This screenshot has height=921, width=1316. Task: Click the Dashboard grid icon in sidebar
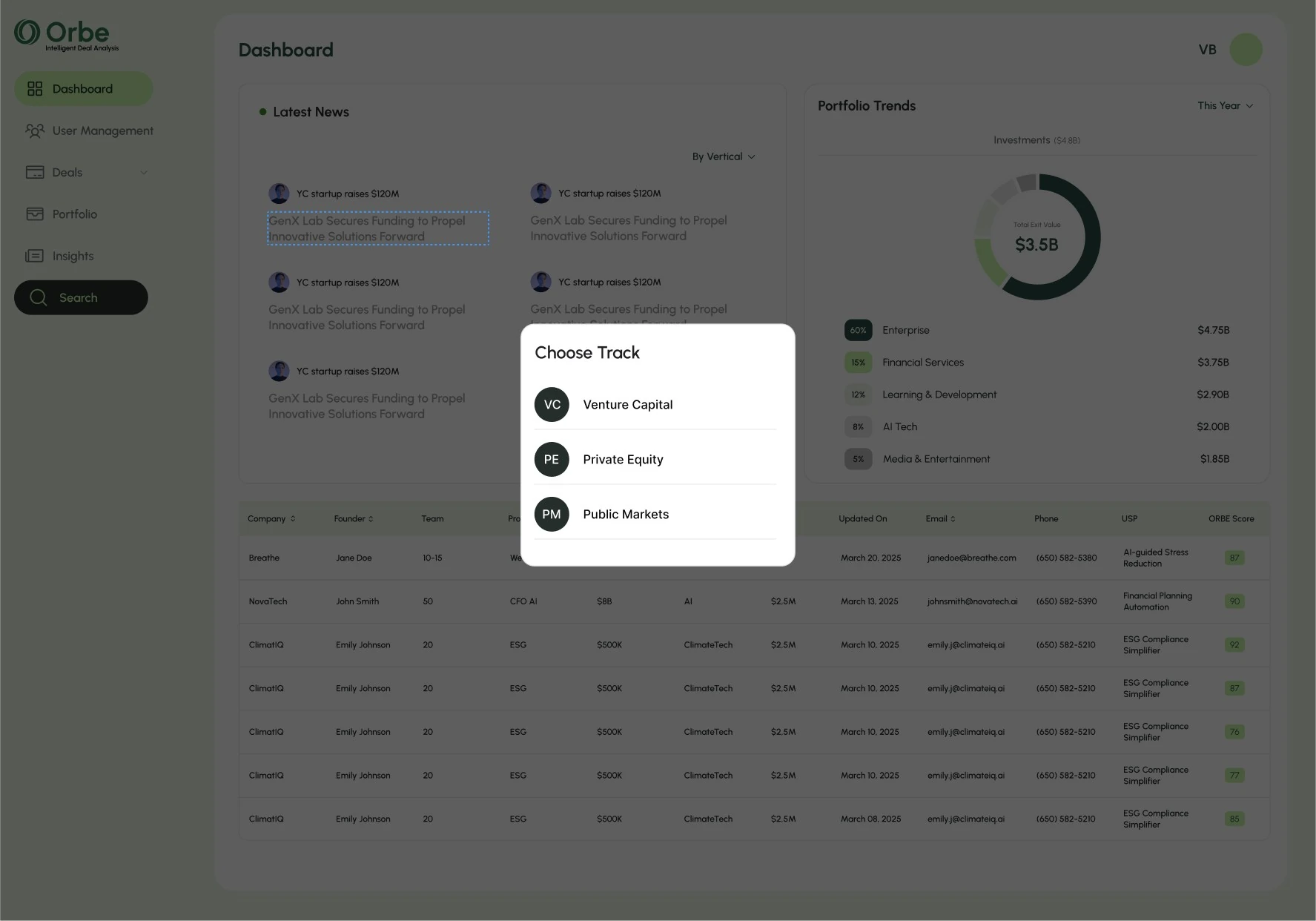35,89
